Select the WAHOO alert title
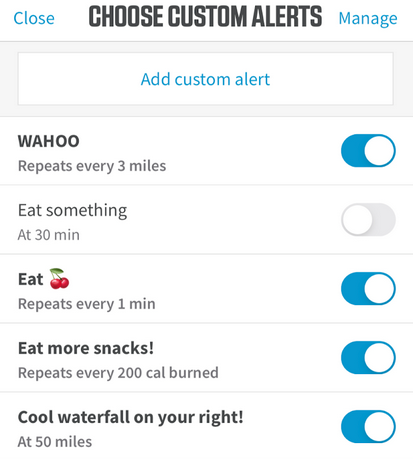 point(49,141)
